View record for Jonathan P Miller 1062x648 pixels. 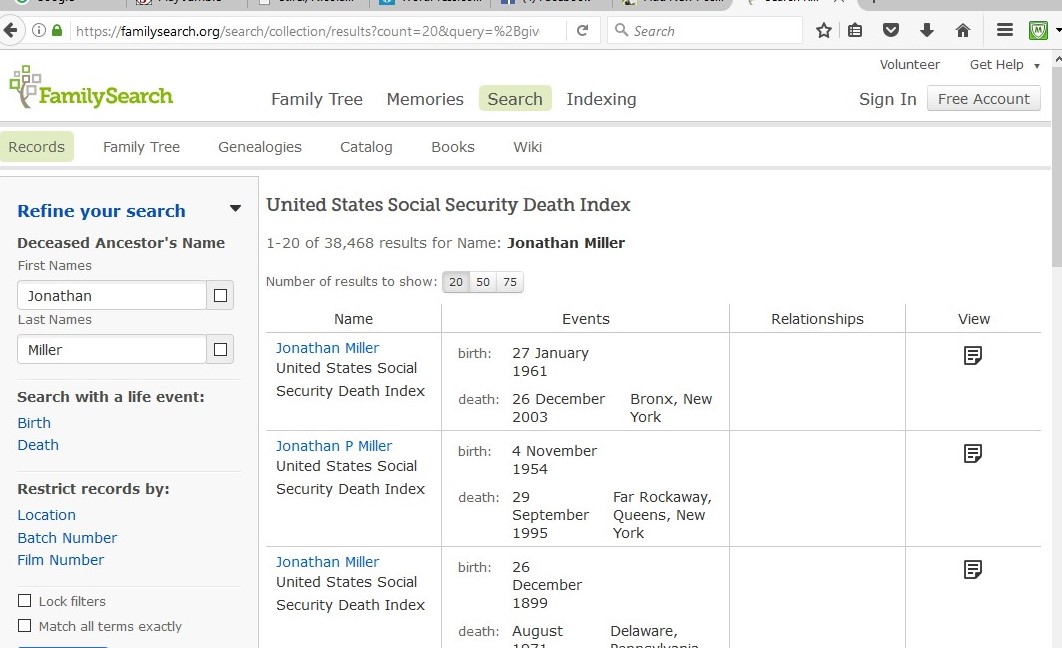click(973, 453)
